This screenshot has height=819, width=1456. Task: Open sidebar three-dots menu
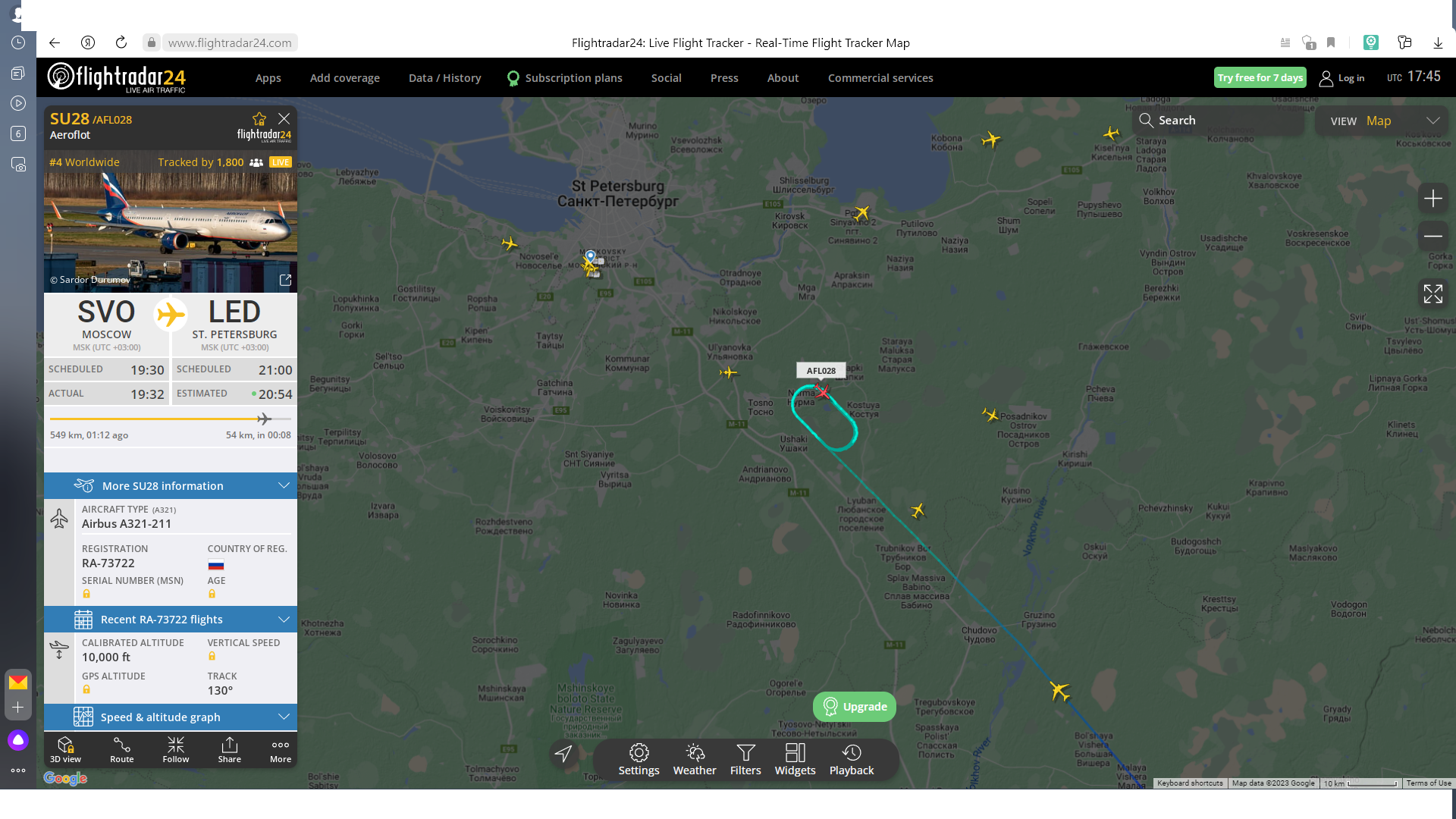click(x=18, y=770)
